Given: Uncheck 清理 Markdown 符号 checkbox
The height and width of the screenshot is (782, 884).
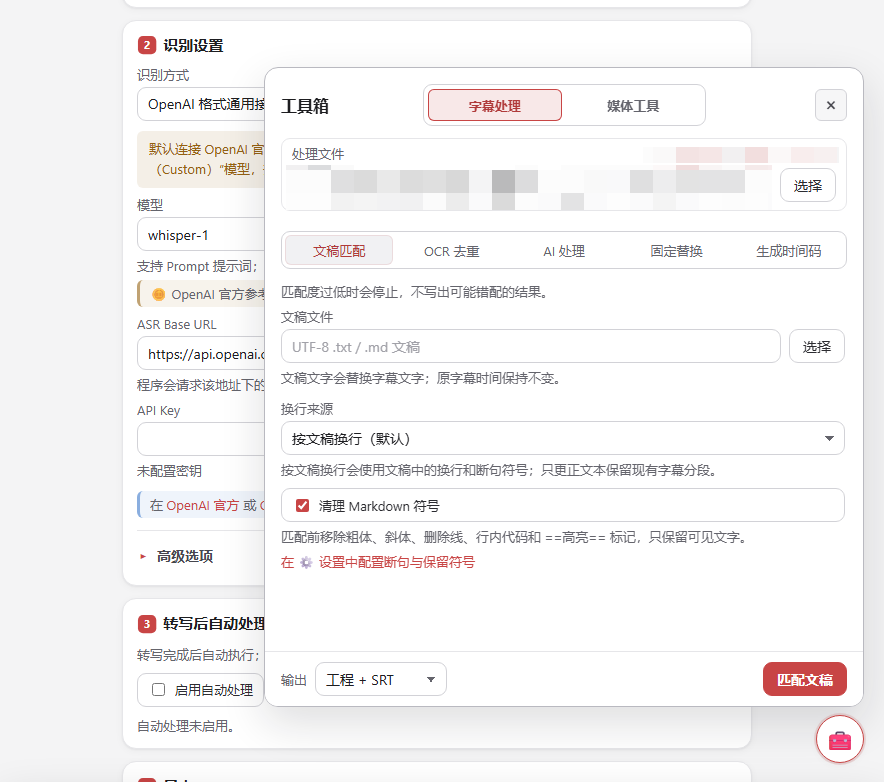Looking at the screenshot, I should click(303, 506).
